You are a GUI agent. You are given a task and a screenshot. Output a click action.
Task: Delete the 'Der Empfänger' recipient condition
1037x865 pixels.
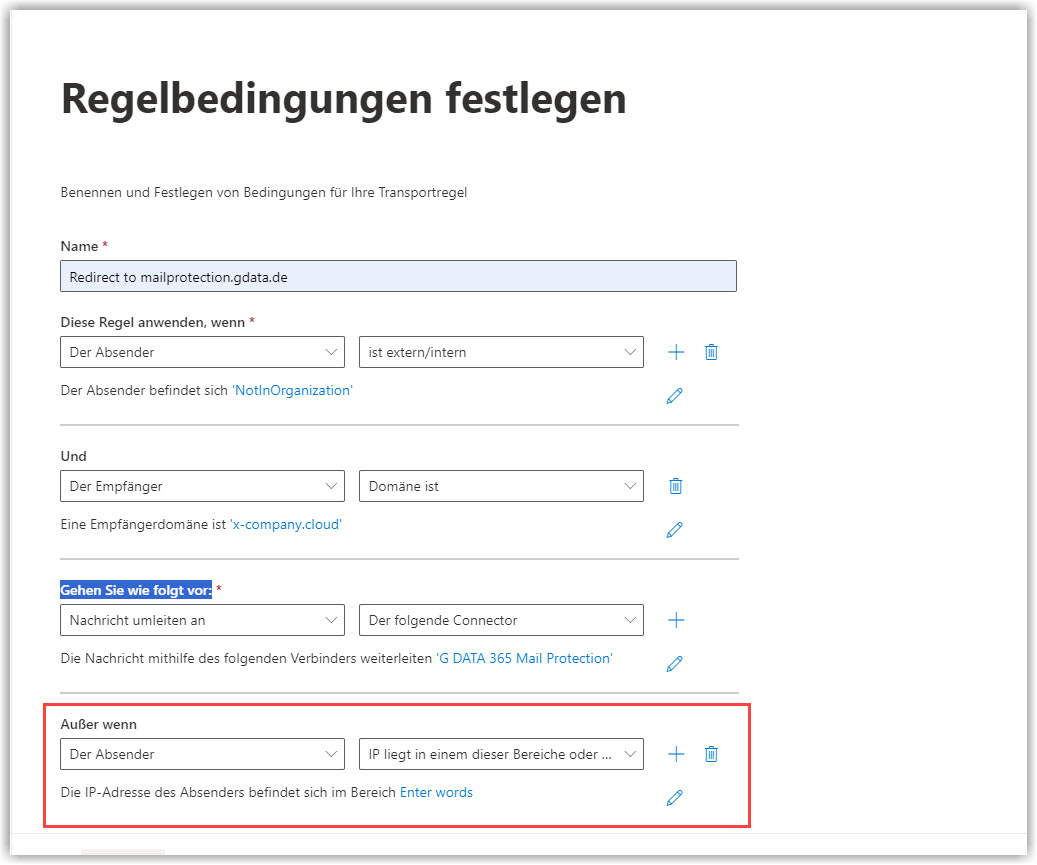[675, 486]
